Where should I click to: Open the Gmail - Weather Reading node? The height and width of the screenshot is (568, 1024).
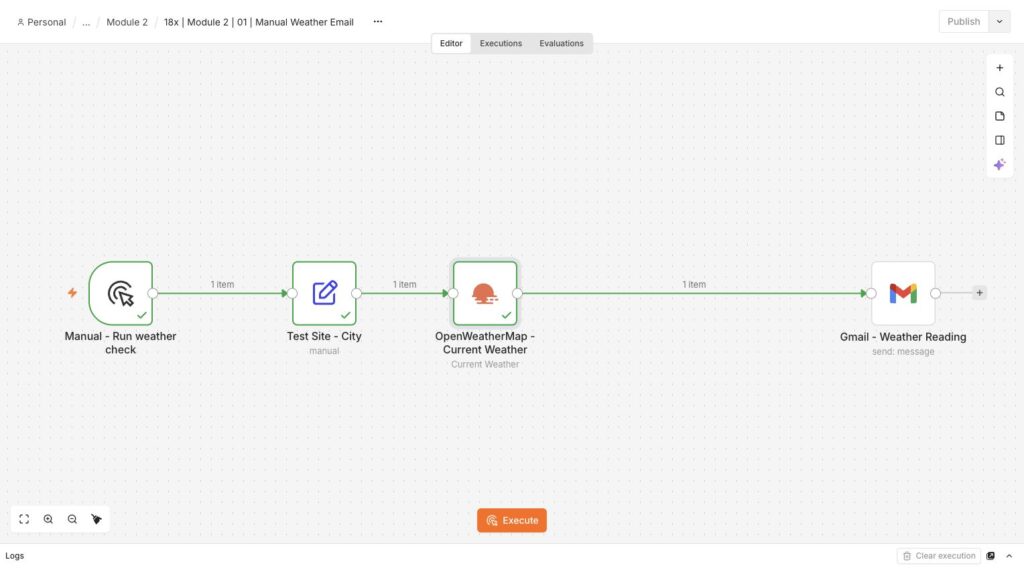[903, 293]
